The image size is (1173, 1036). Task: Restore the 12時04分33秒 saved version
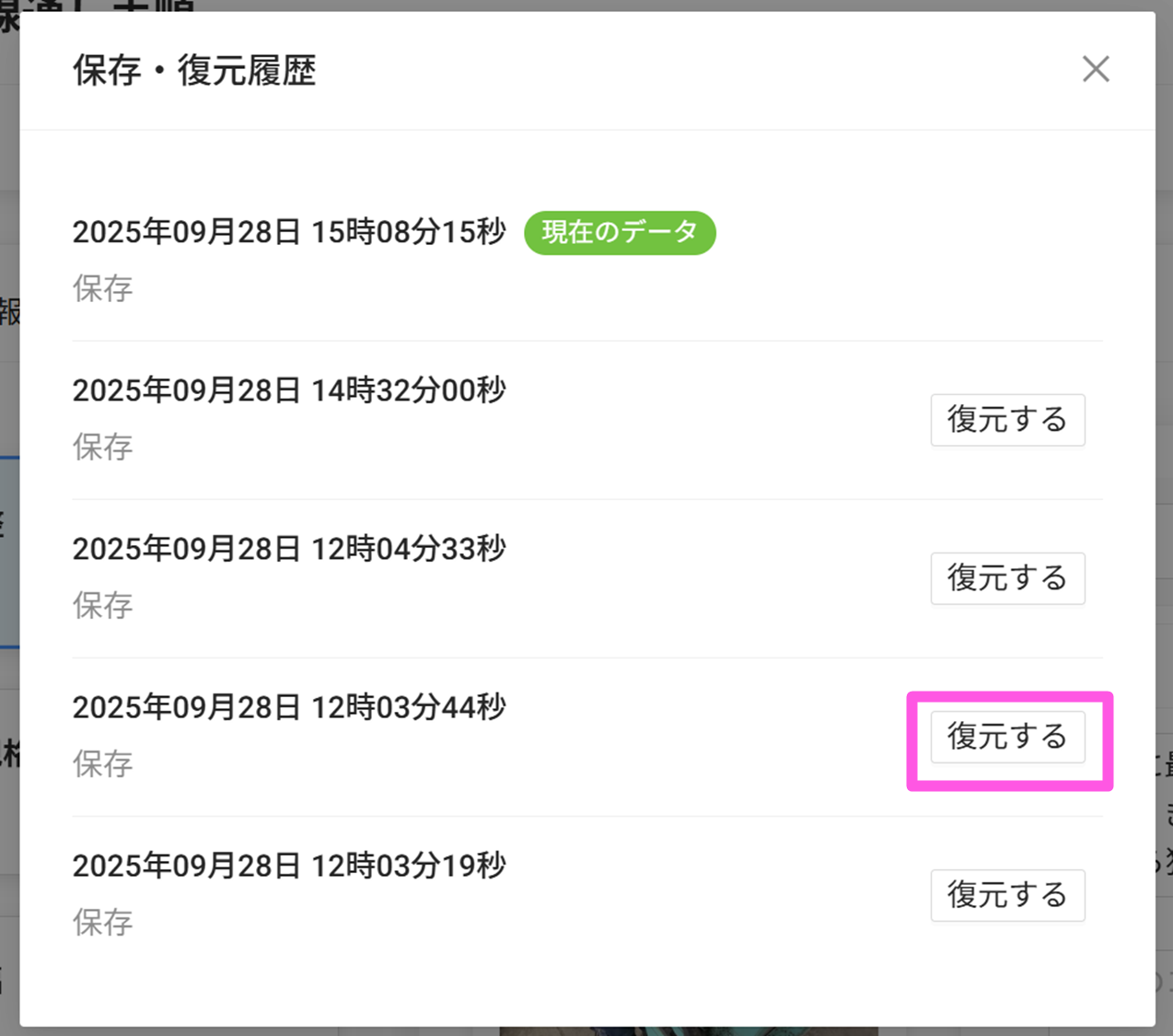pos(1007,578)
